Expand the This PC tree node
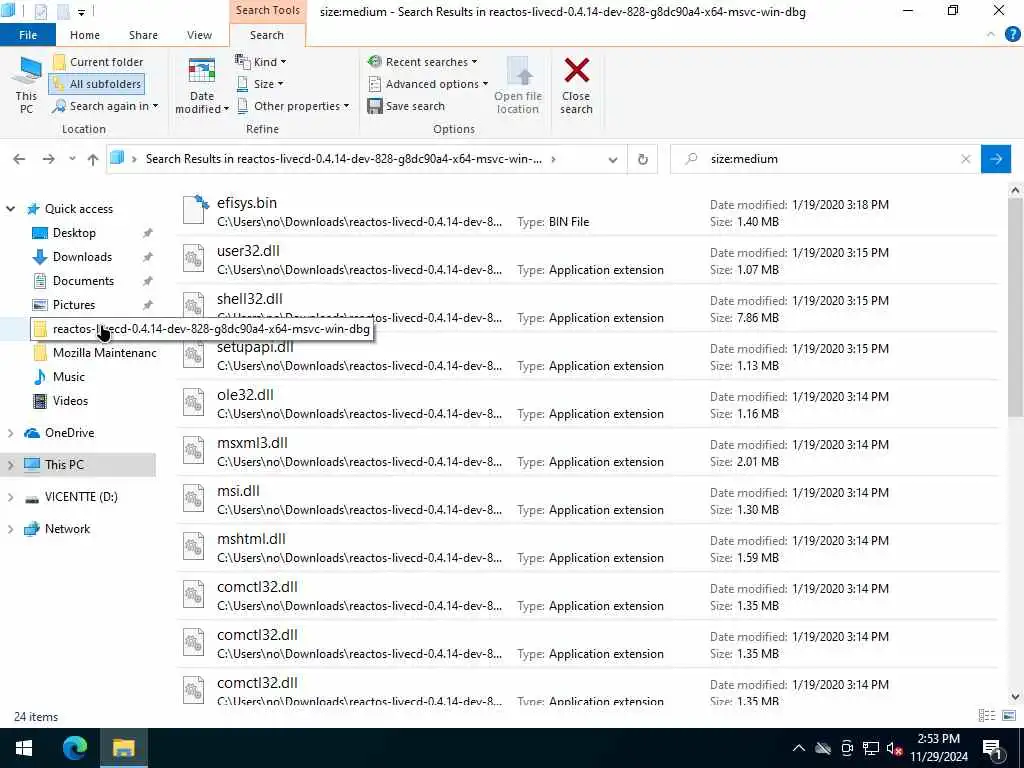The image size is (1024, 768). coord(10,465)
